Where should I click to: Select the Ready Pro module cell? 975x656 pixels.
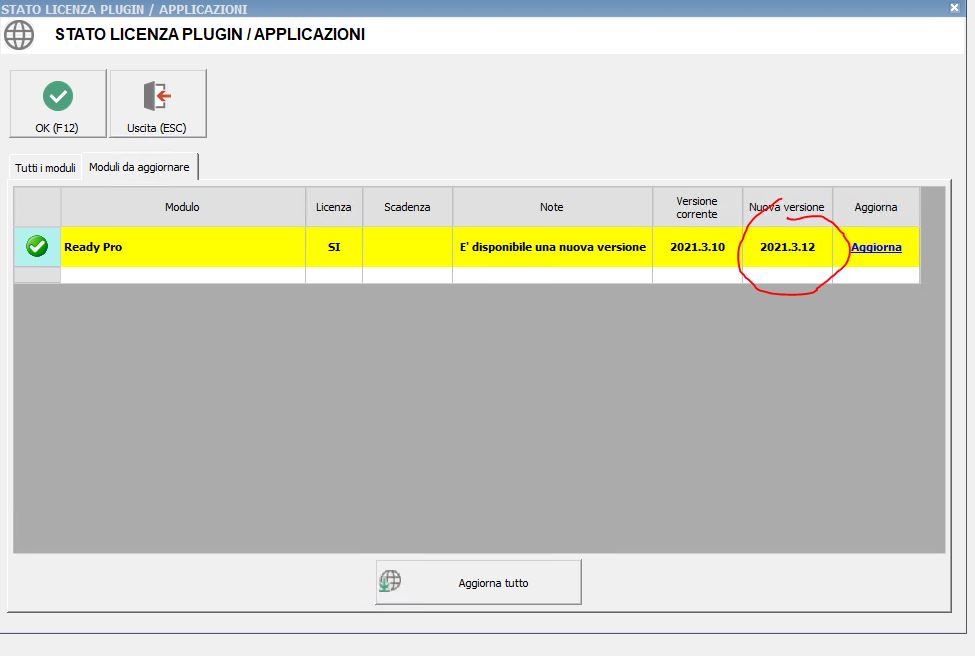point(183,247)
